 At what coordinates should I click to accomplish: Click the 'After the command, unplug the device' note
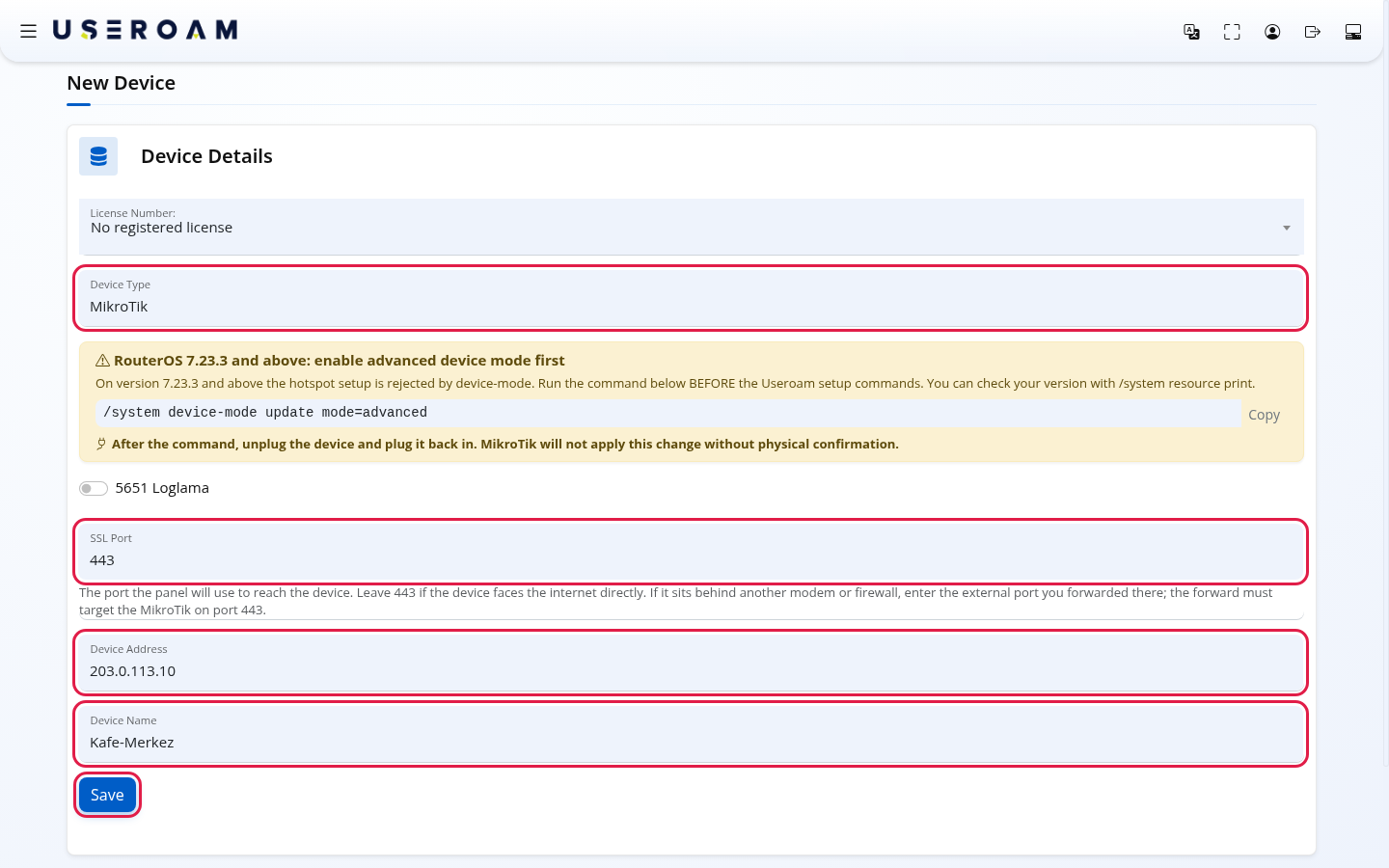(x=504, y=444)
